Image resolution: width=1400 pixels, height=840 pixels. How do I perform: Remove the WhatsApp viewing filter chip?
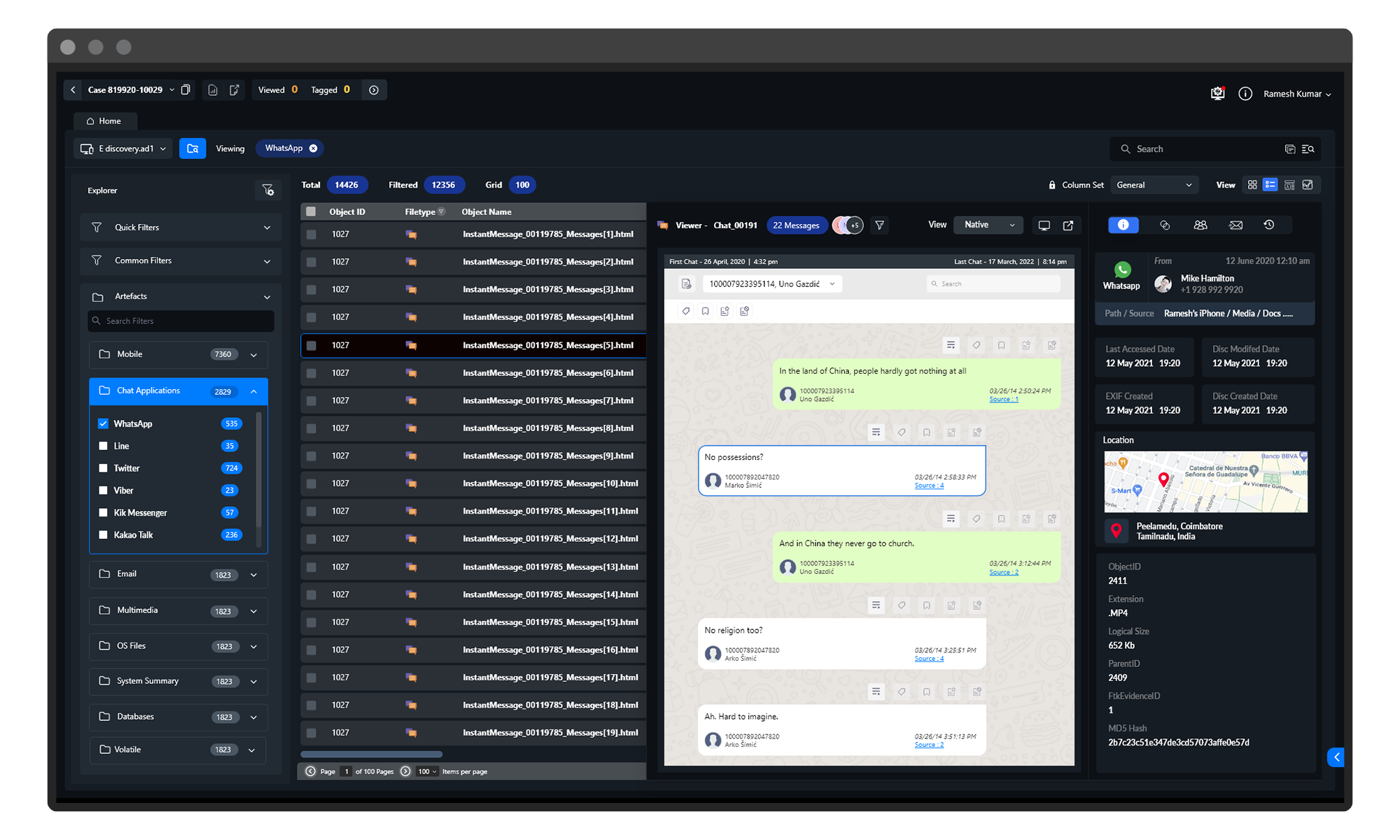(x=314, y=148)
